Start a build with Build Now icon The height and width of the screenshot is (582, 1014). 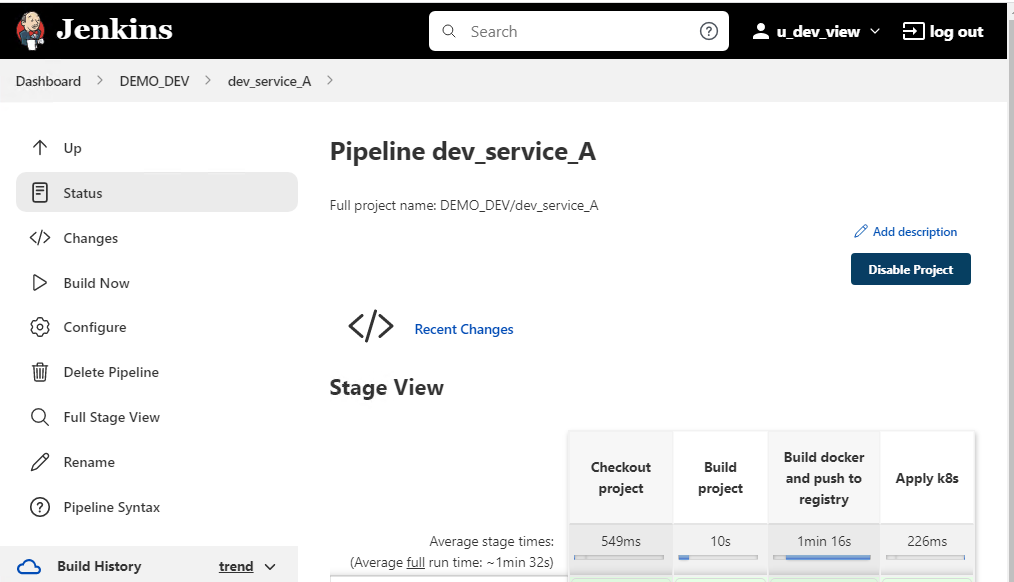[40, 283]
